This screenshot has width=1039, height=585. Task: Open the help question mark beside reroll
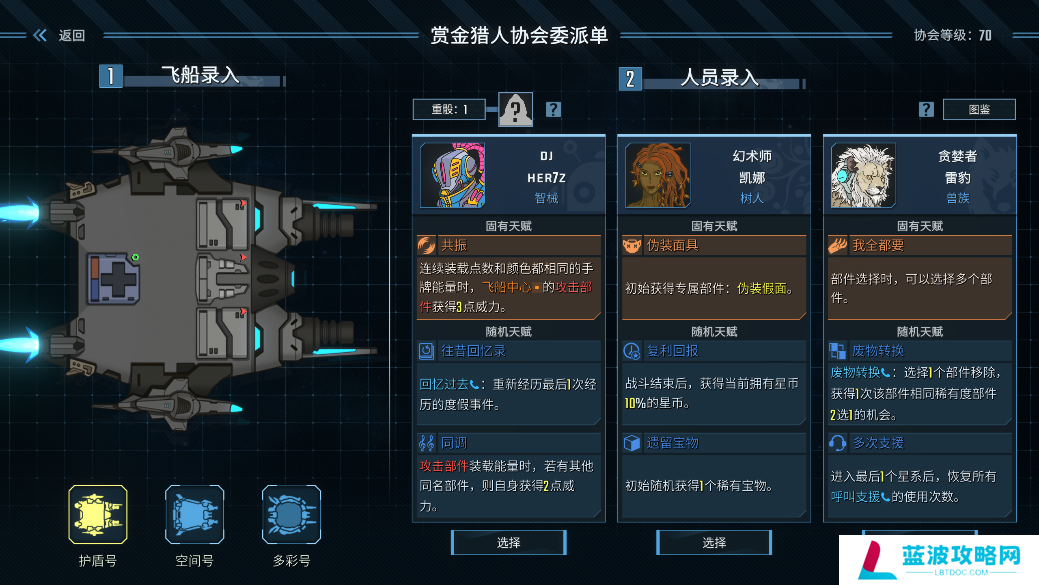click(x=553, y=109)
